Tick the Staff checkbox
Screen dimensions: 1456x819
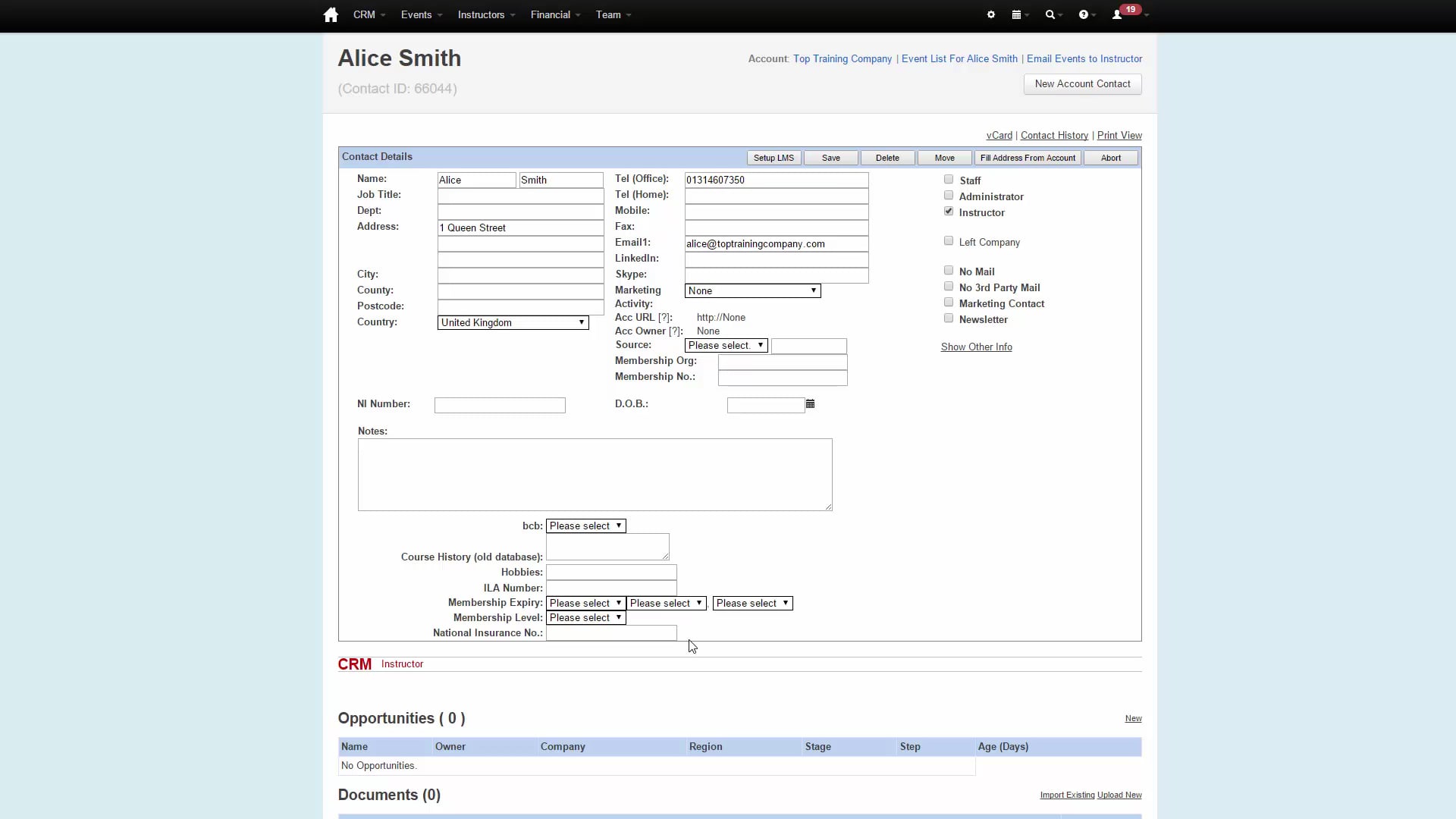[949, 180]
